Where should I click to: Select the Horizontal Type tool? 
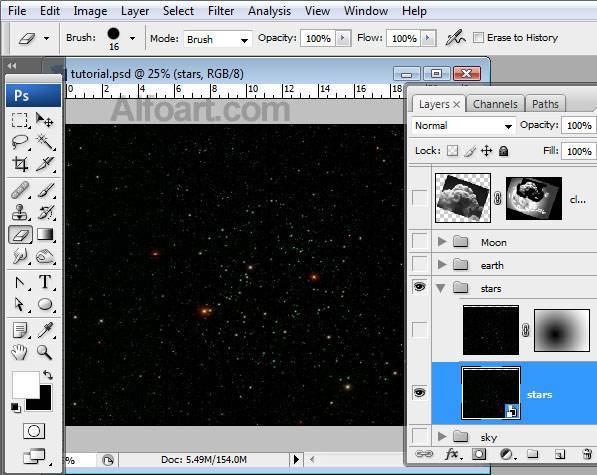[x=45, y=282]
